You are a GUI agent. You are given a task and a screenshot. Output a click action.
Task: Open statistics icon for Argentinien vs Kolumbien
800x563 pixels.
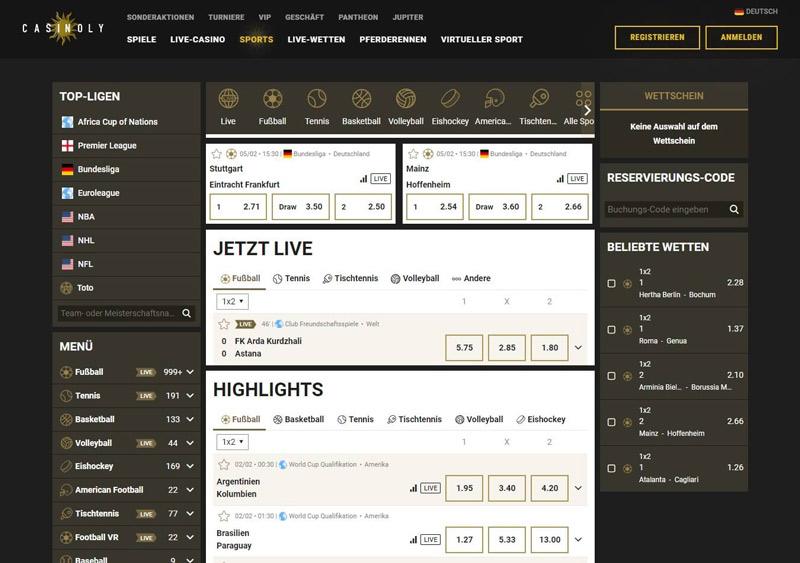(x=413, y=488)
